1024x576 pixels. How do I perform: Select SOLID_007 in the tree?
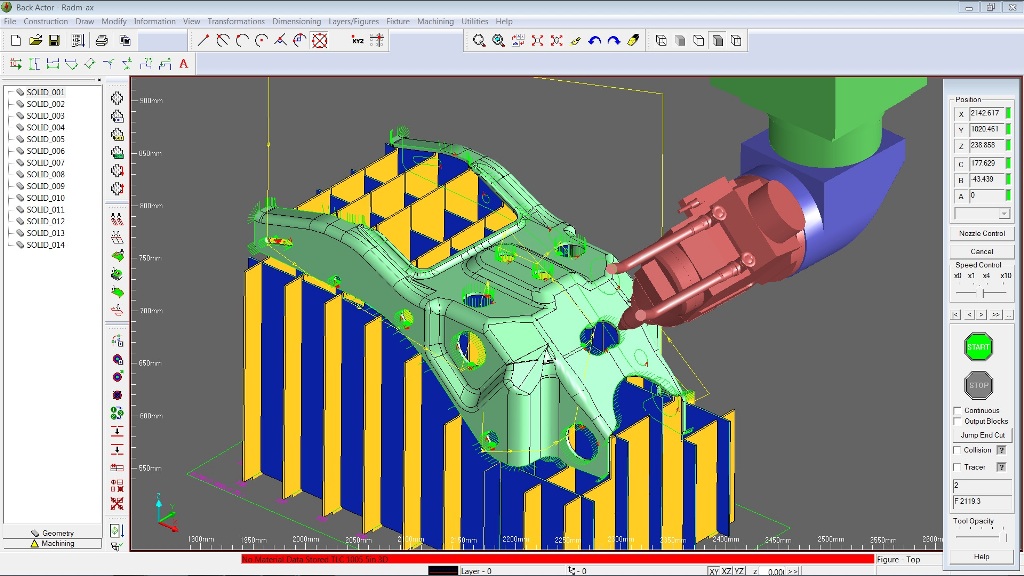(45, 162)
